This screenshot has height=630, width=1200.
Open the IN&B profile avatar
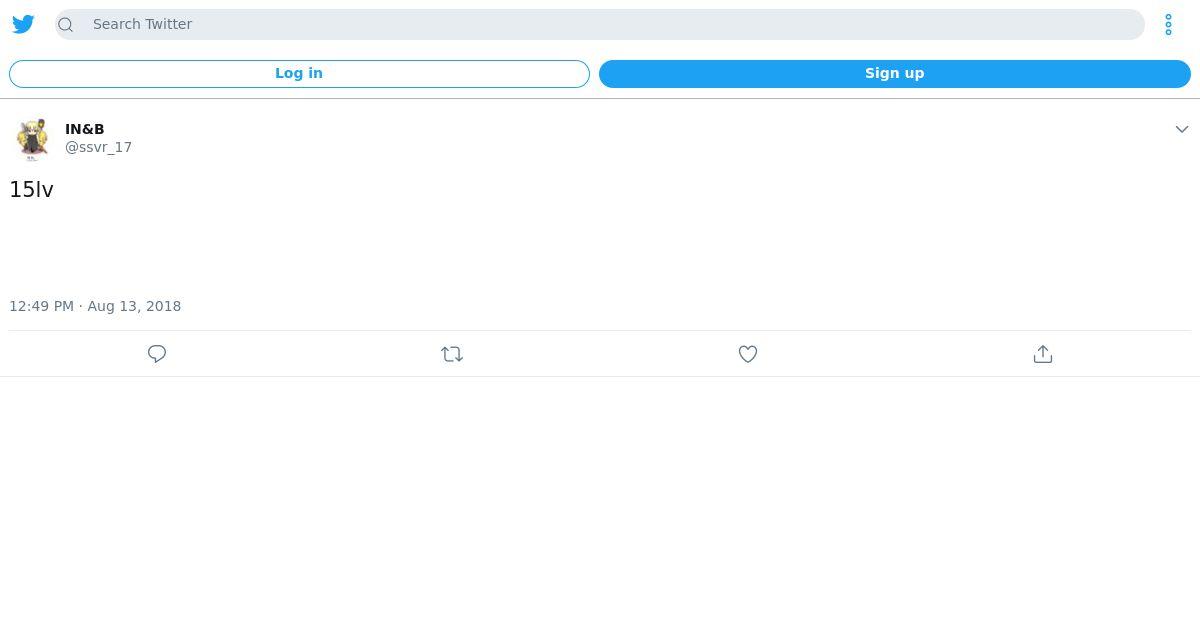click(32, 138)
